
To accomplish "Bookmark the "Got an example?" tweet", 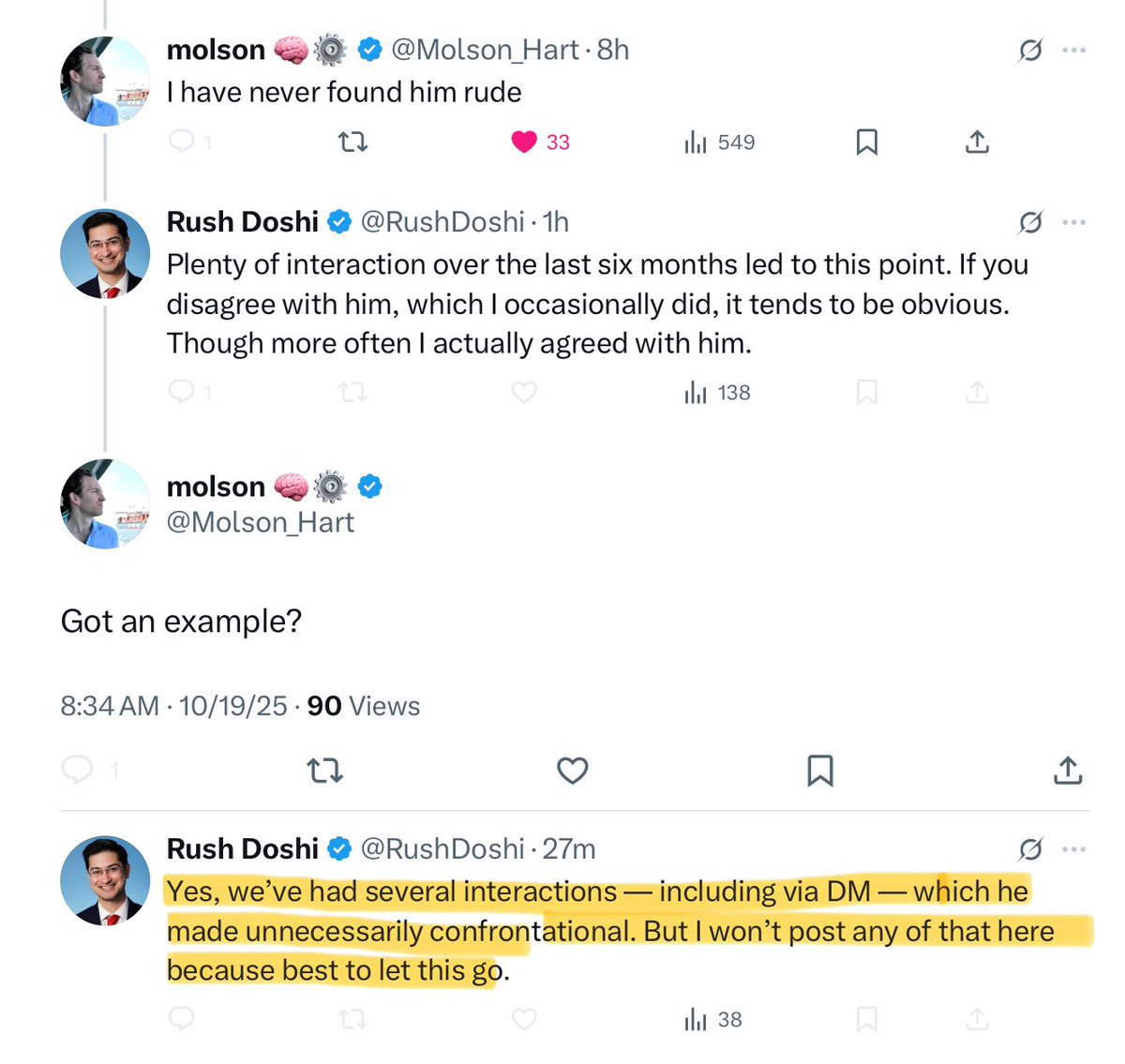I will [x=820, y=771].
